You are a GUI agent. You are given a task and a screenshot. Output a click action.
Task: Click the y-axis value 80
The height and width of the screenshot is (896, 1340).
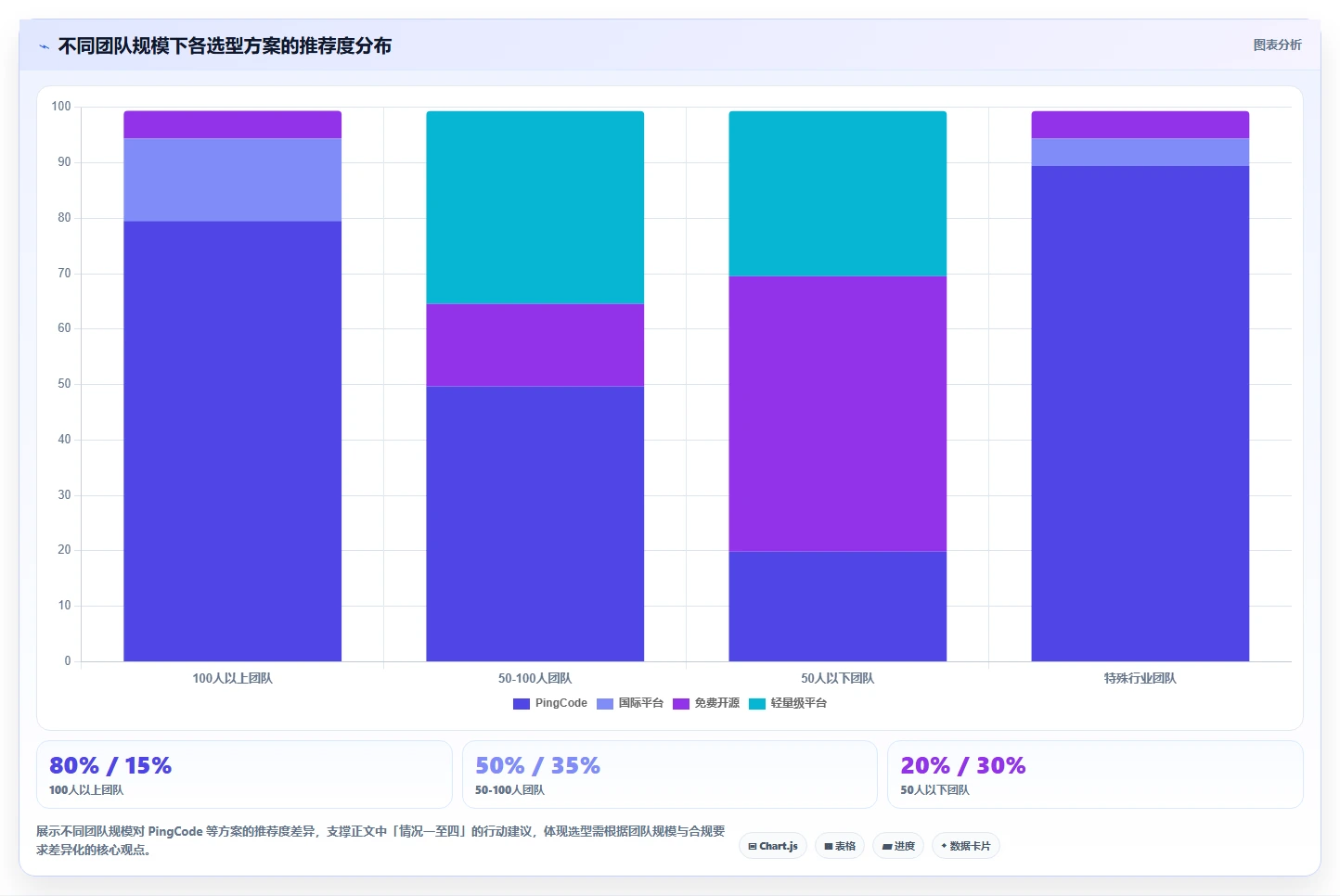[x=64, y=218]
